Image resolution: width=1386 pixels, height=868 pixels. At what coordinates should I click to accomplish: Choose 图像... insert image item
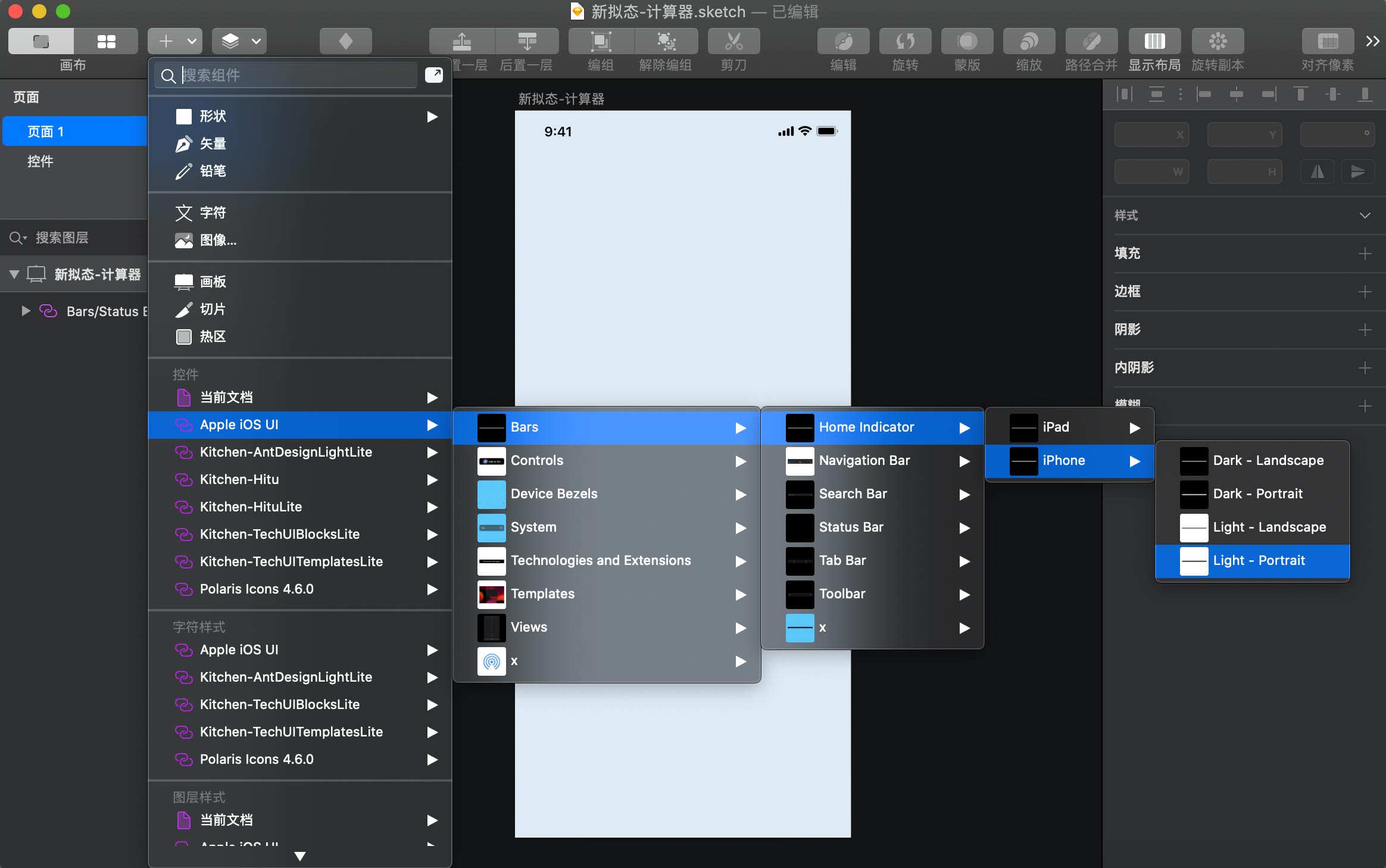tap(300, 240)
